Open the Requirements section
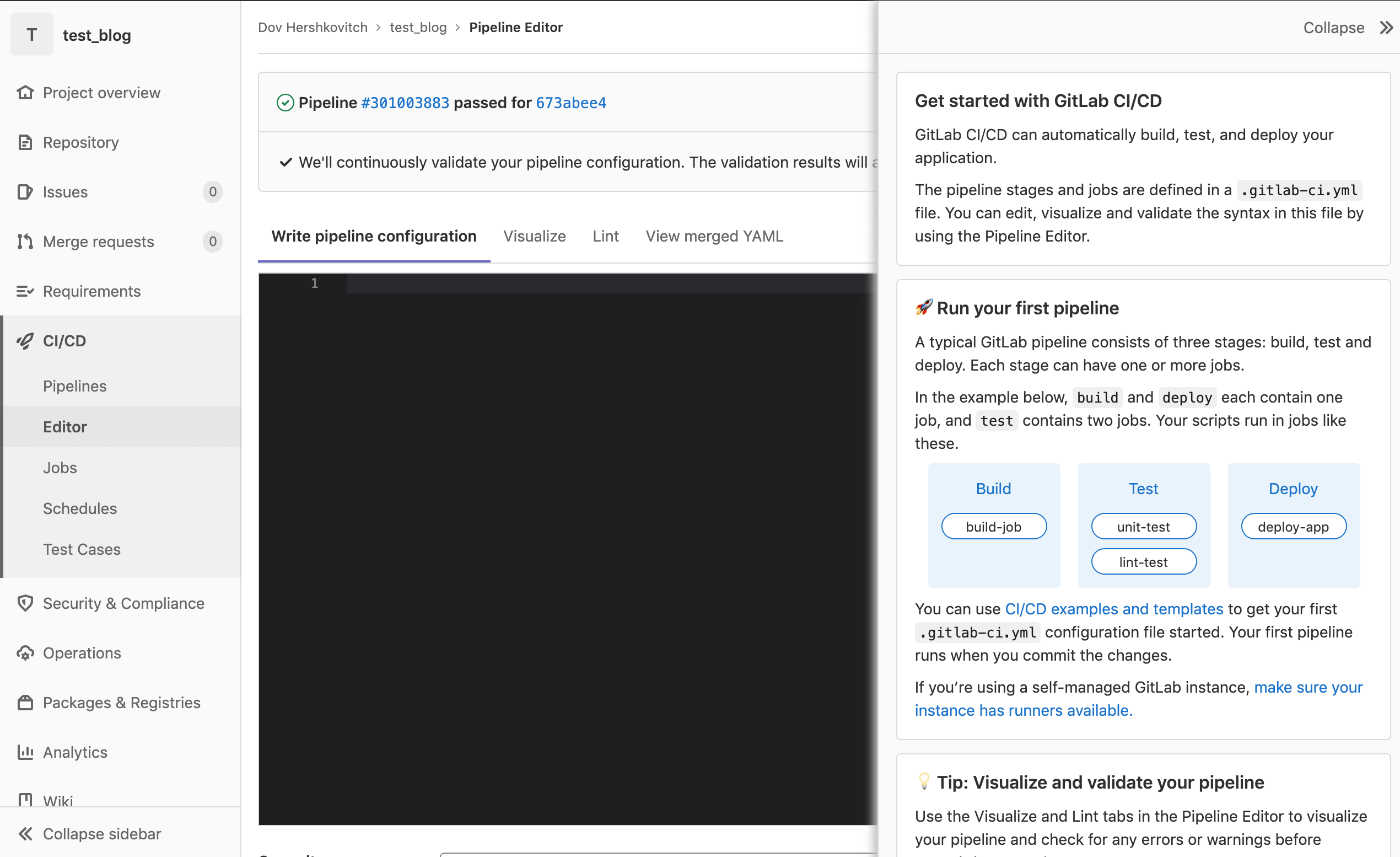 [91, 291]
